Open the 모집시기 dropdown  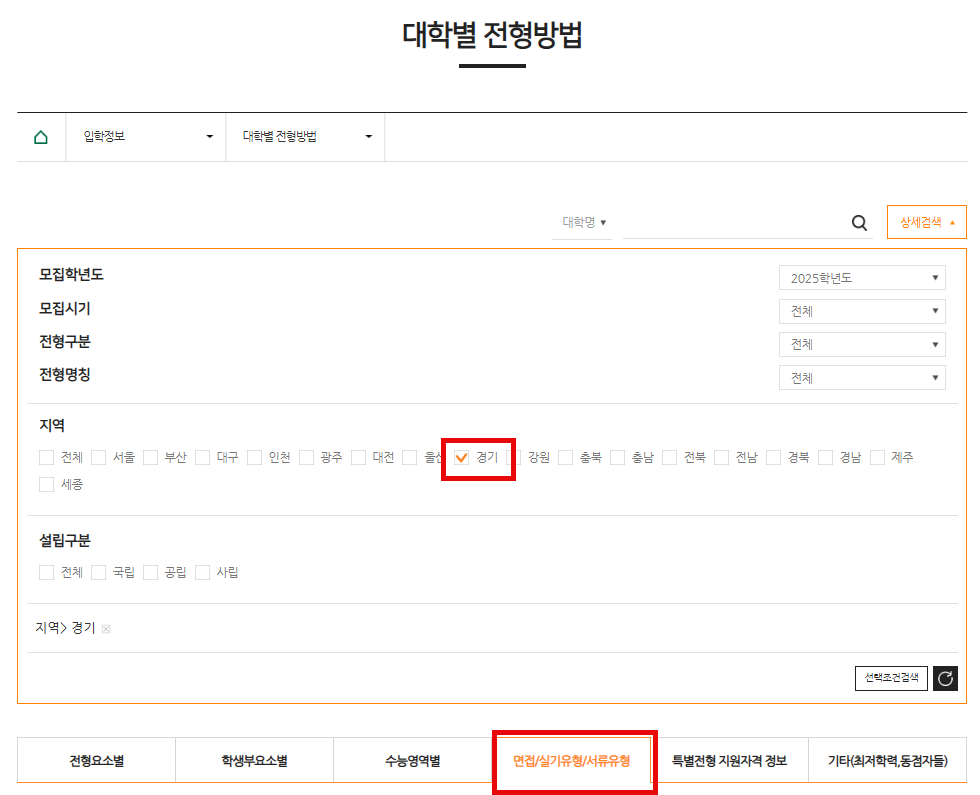tap(862, 311)
